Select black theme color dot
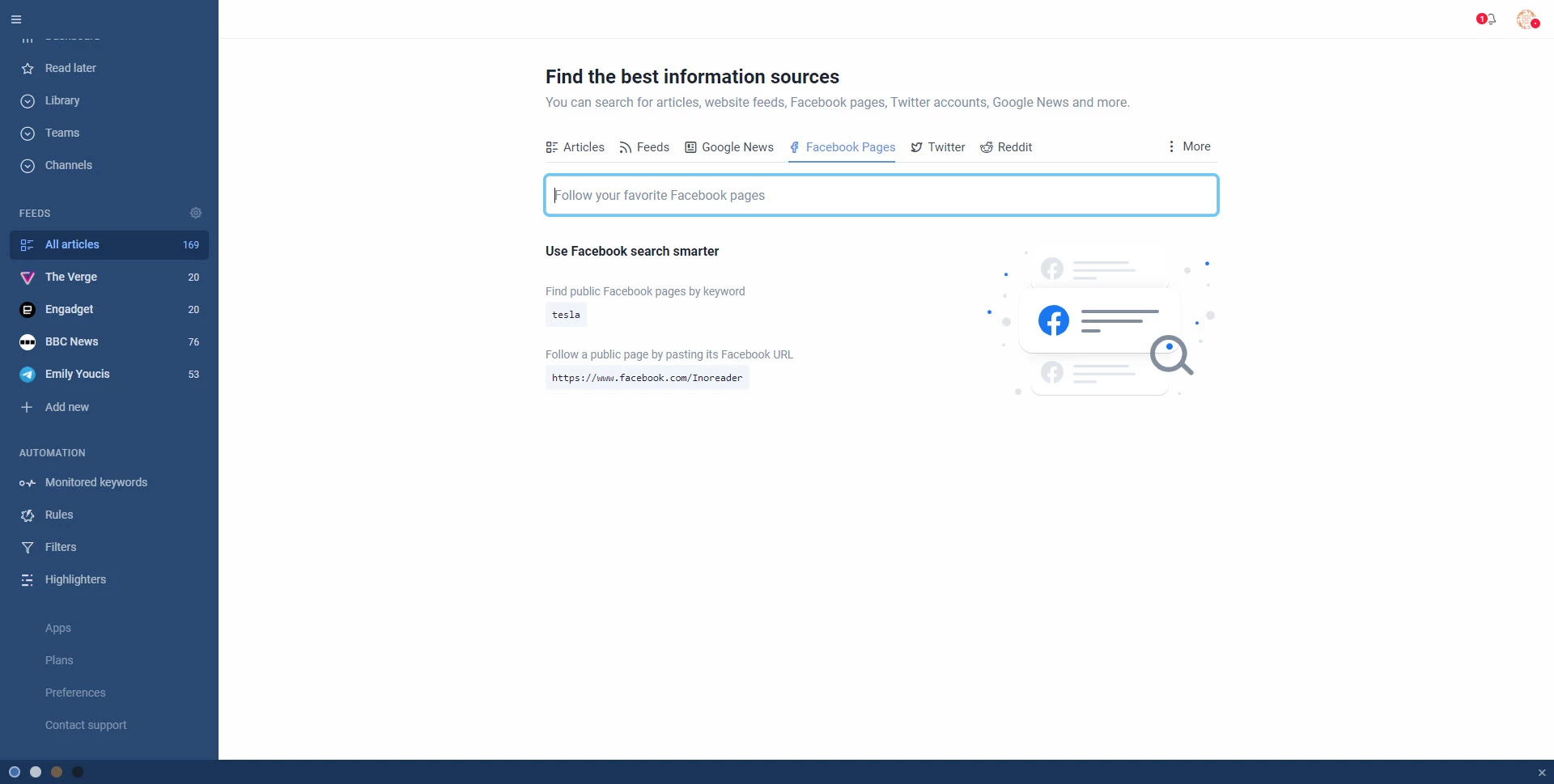 (x=78, y=772)
